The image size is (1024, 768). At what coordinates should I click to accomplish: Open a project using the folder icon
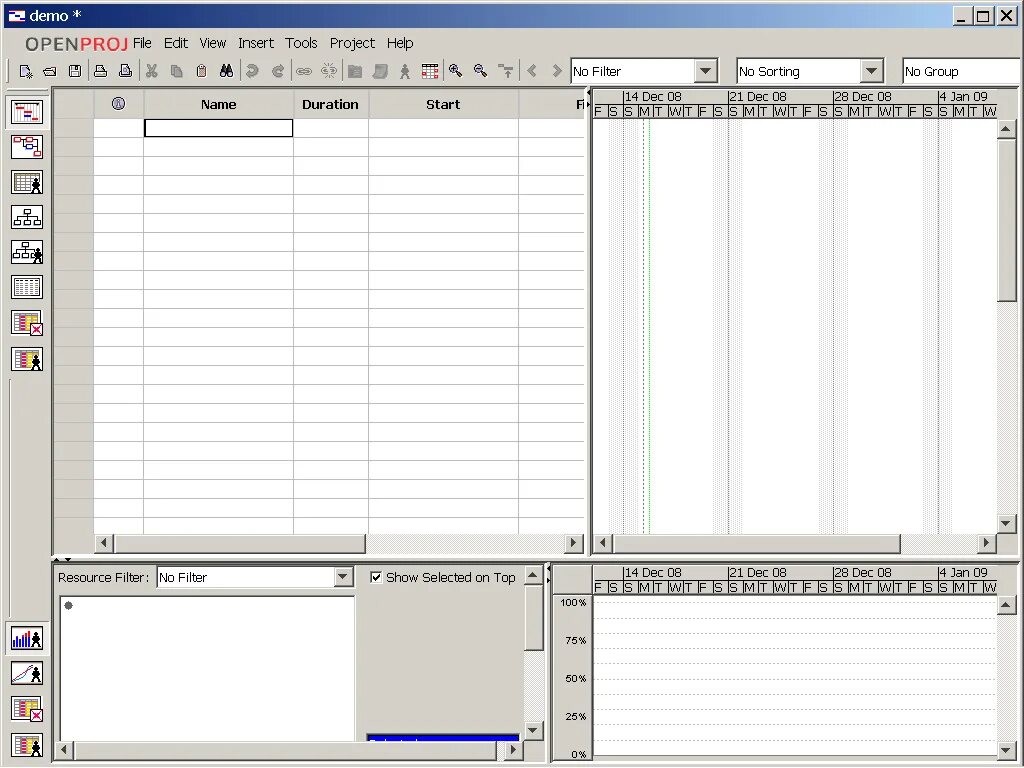tap(50, 71)
